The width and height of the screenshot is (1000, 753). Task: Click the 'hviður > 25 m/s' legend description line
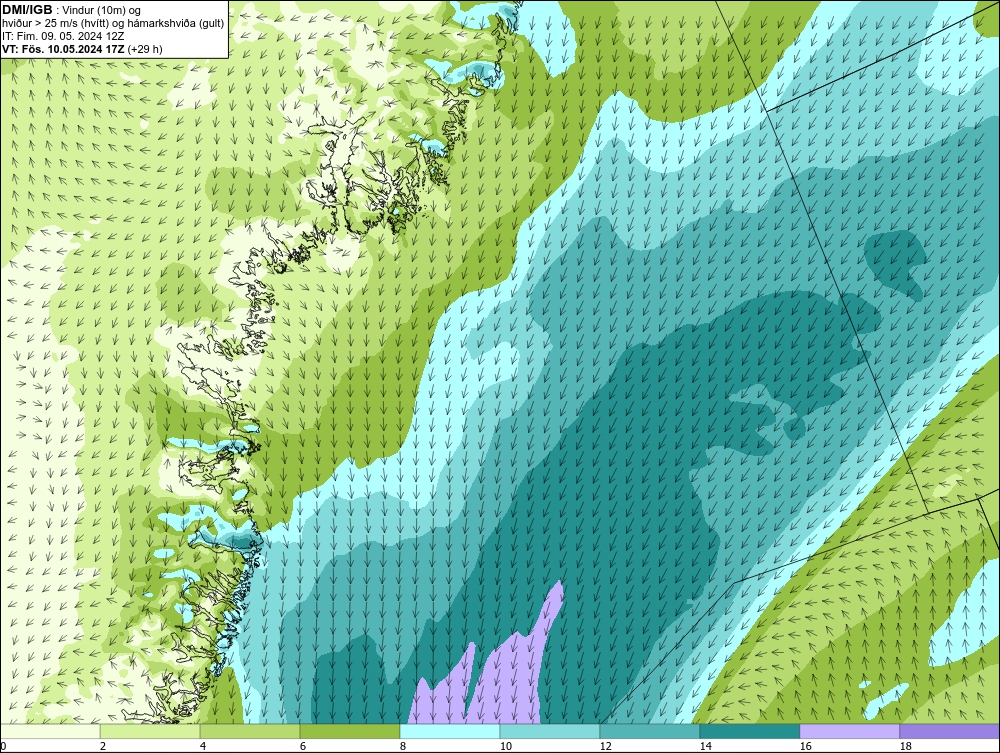tap(113, 24)
